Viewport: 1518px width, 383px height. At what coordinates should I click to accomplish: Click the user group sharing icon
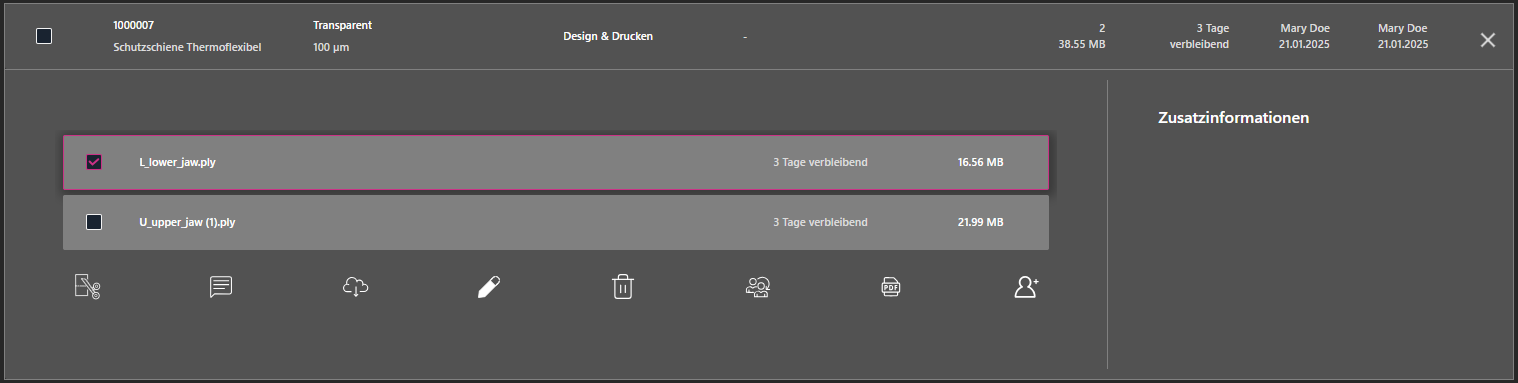(x=757, y=287)
